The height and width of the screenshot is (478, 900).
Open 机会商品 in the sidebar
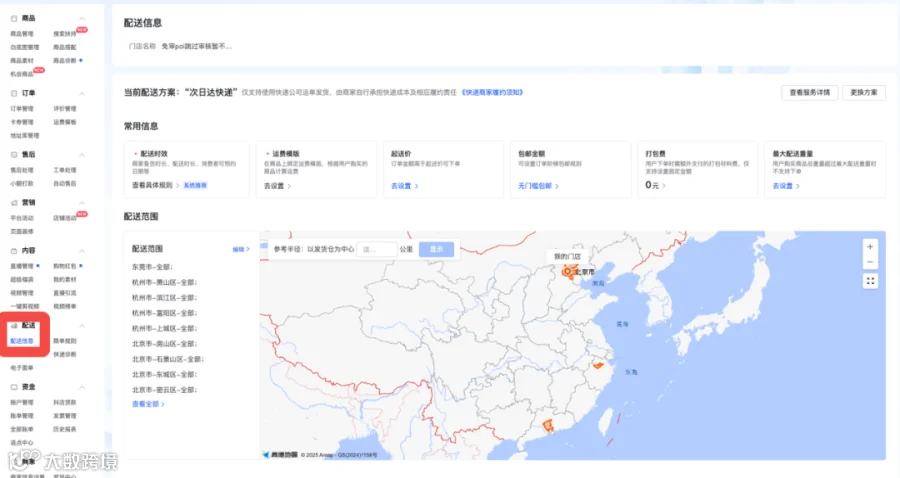click(22, 74)
